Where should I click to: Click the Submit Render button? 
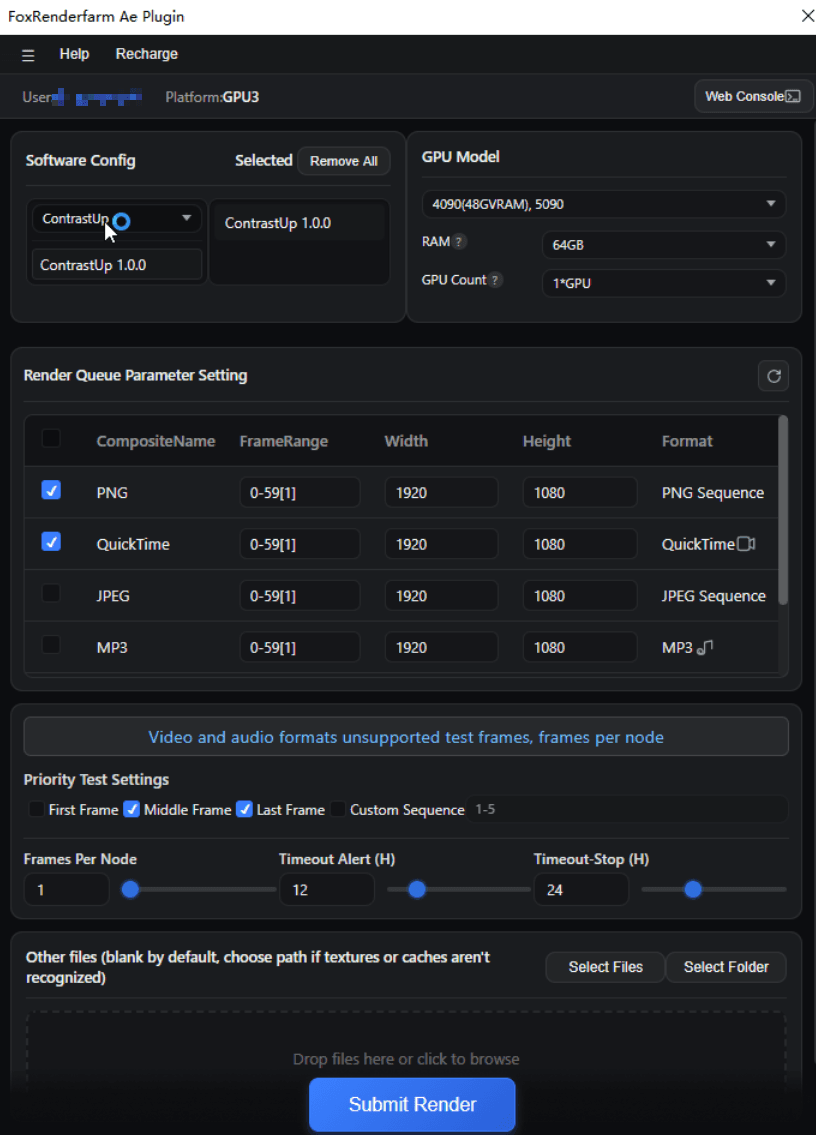coord(412,1104)
